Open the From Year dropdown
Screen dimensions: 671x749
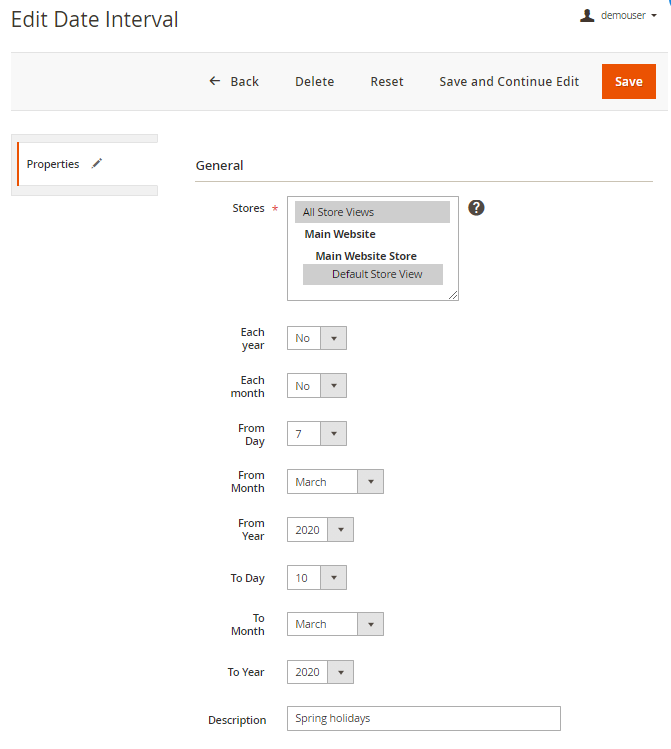pos(320,530)
